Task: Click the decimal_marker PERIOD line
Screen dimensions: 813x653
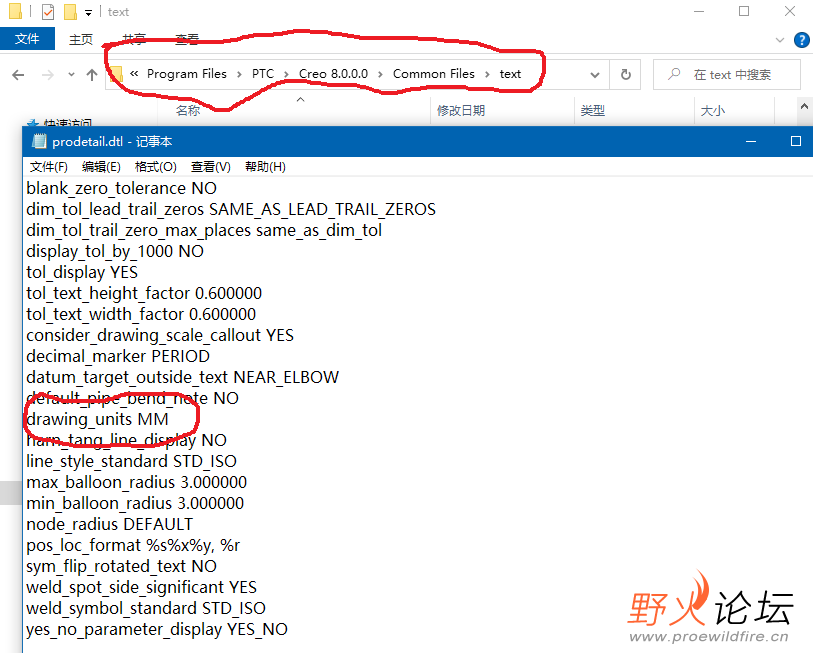Action: coord(118,356)
